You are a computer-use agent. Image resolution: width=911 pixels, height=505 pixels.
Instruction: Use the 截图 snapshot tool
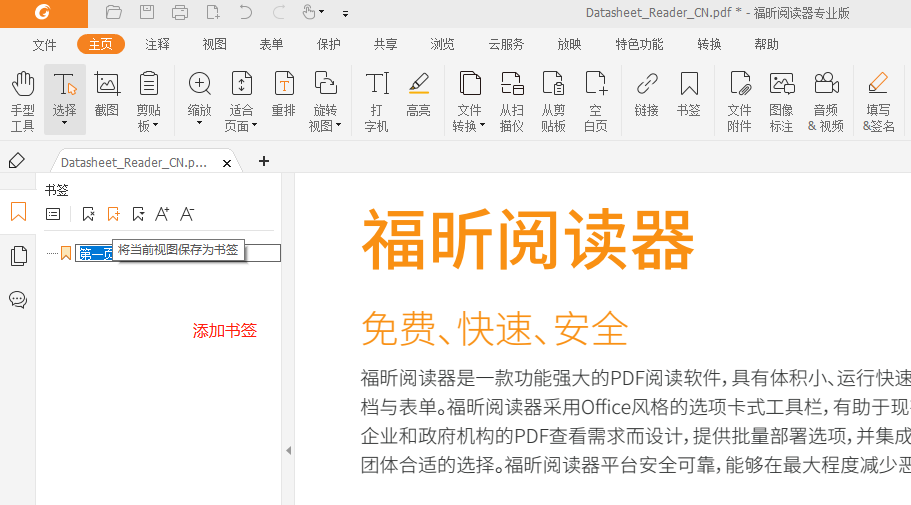pyautogui.click(x=107, y=94)
